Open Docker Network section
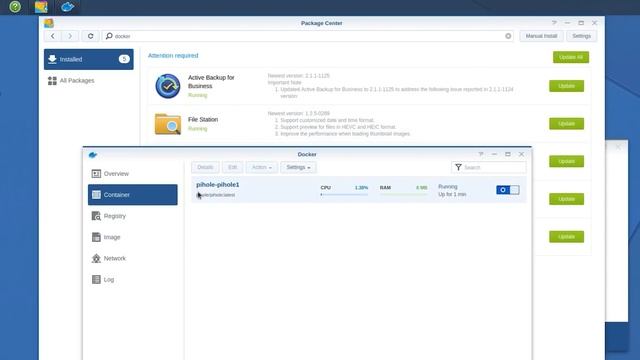This screenshot has height=360, width=640. [x=133, y=258]
